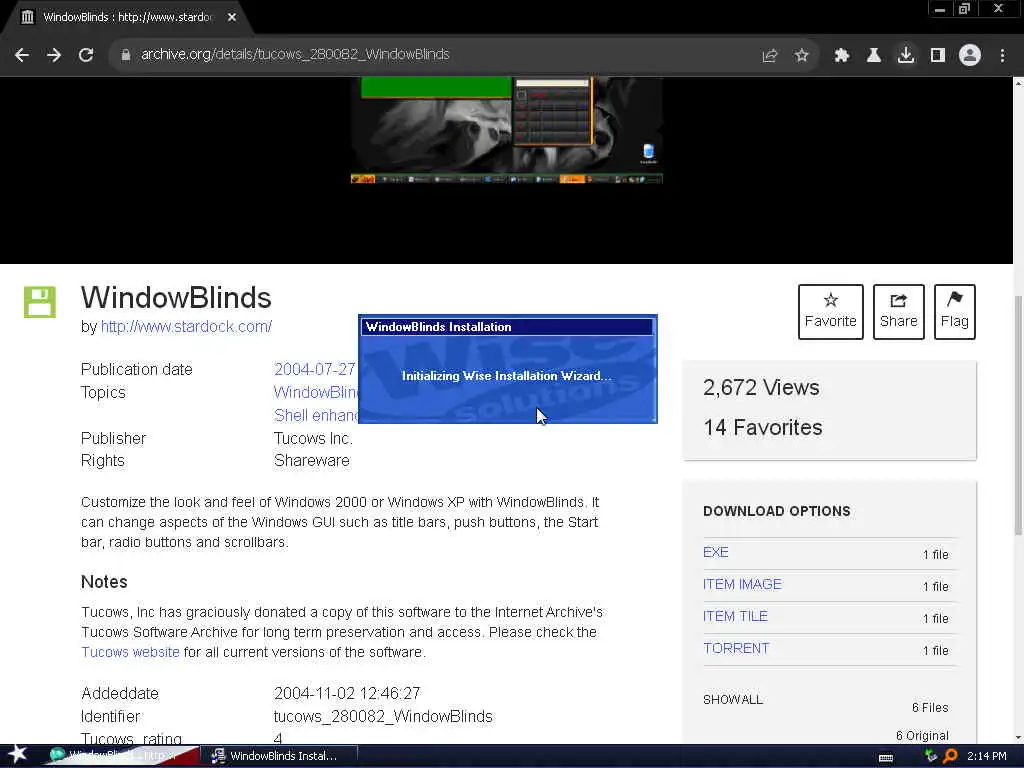Toggle the browser side panel
The image size is (1024, 768).
point(938,56)
